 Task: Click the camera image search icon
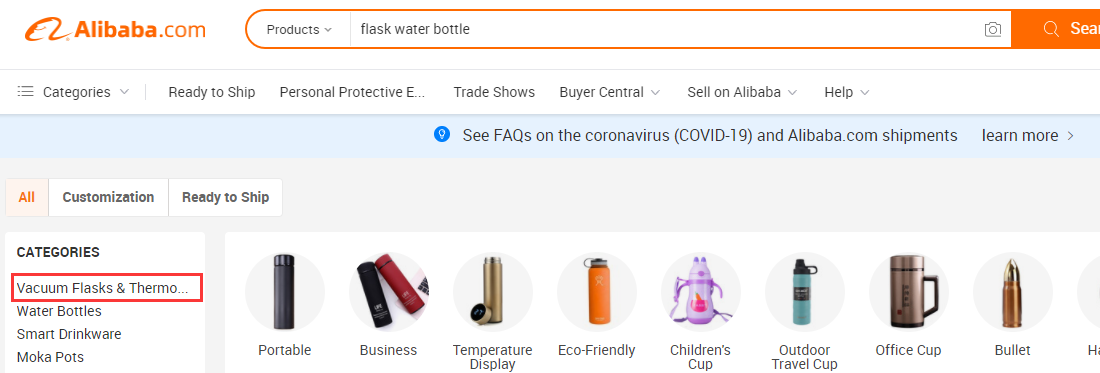[x=992, y=29]
